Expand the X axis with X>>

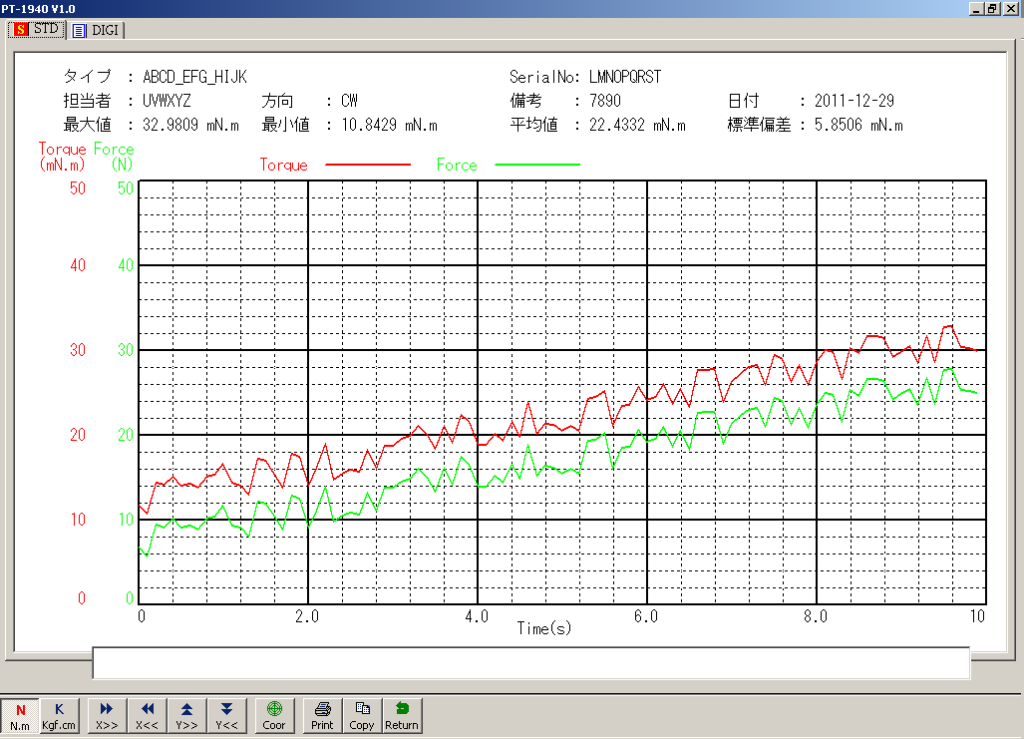click(x=107, y=714)
